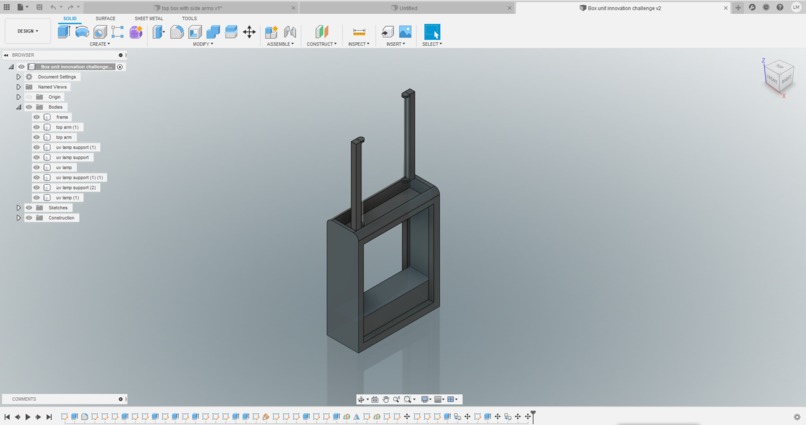The image size is (806, 425).
Task: Select the Revolve tool in toolbar
Action: 82,32
